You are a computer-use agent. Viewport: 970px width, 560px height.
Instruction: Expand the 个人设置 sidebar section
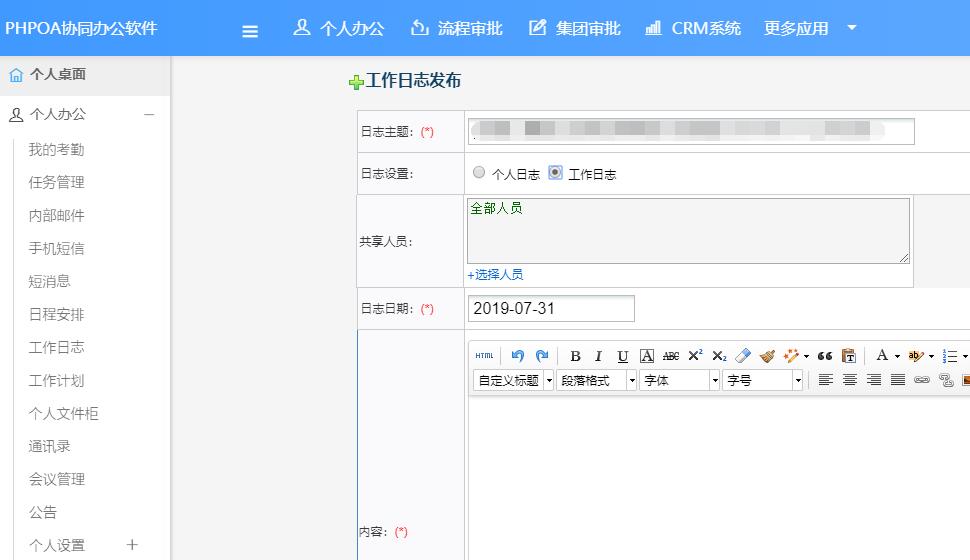click(x=132, y=545)
